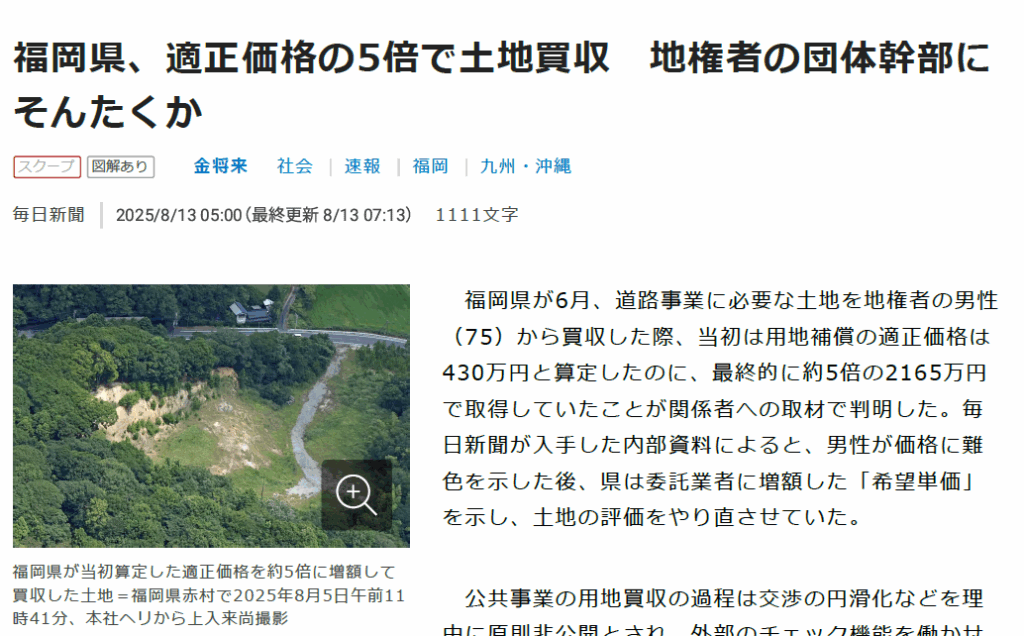Screen dimensions: 1024x636
Task: Go to the 速報 category
Action: (362, 166)
